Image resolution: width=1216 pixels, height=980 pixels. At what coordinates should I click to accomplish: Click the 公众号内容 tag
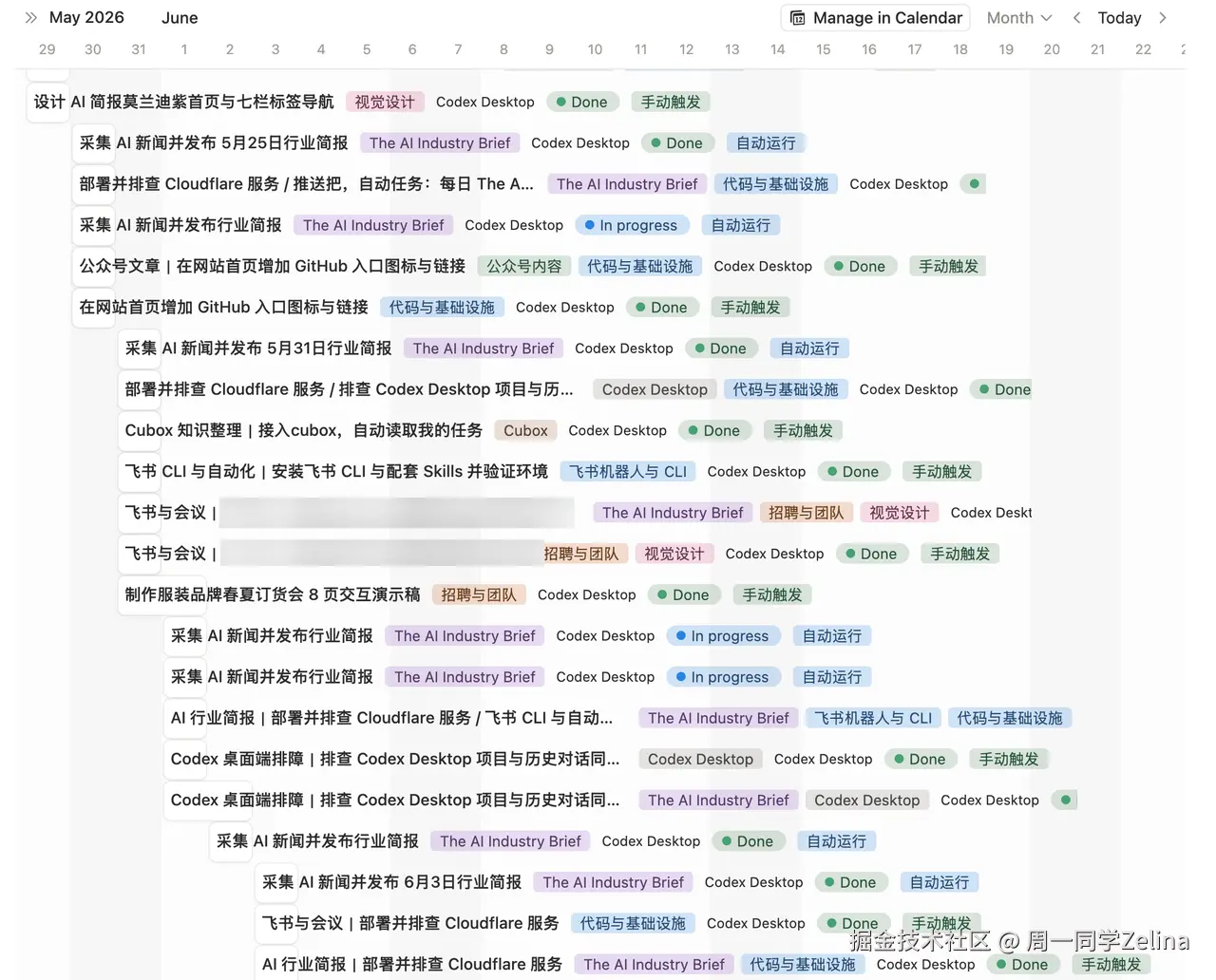coord(523,266)
